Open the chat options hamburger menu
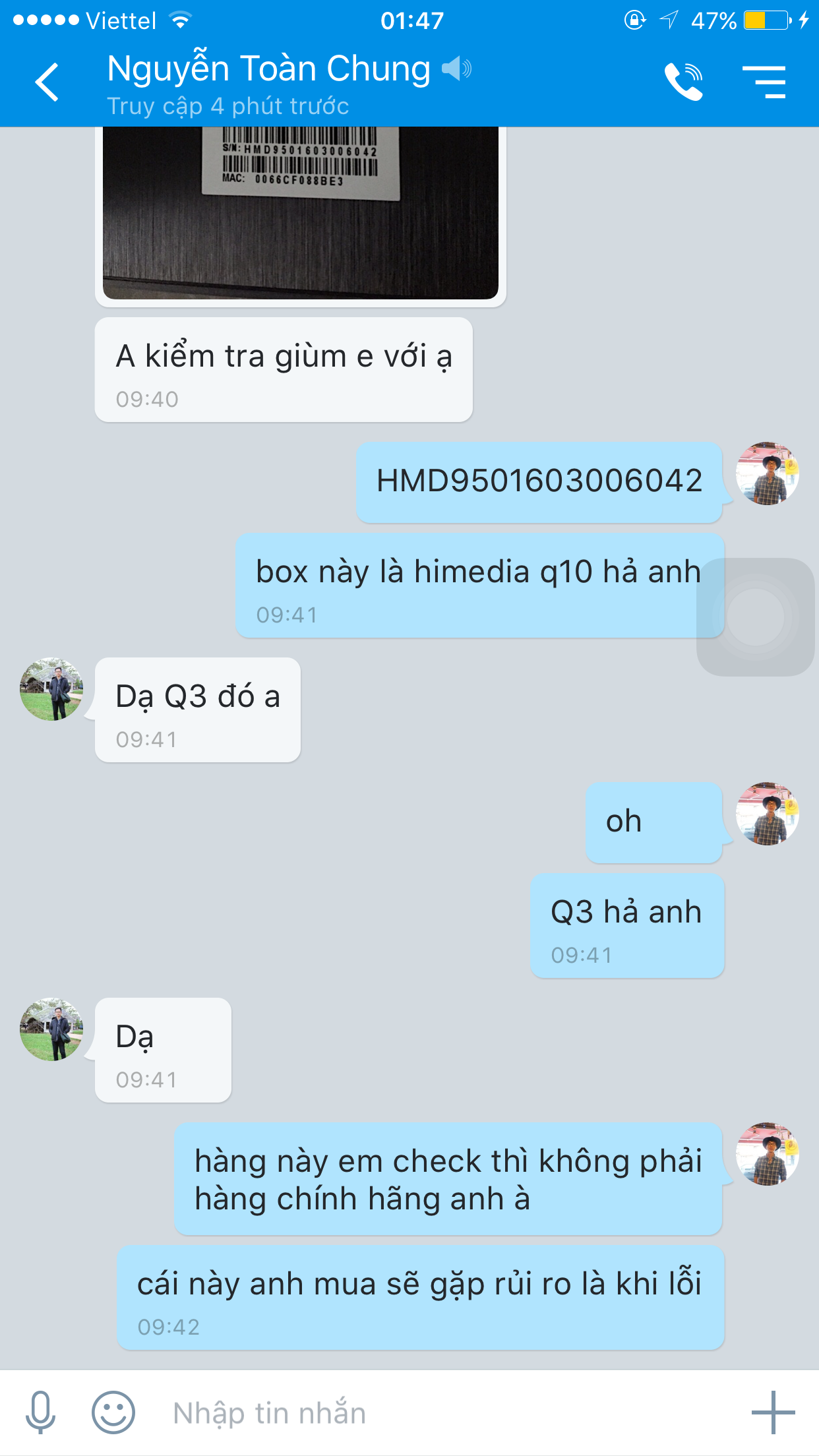Screen dimensions: 819x1456 point(764,82)
